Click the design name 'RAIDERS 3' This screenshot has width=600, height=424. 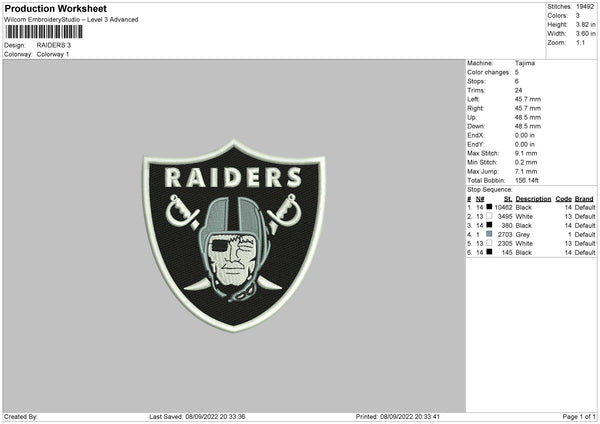(x=54, y=45)
